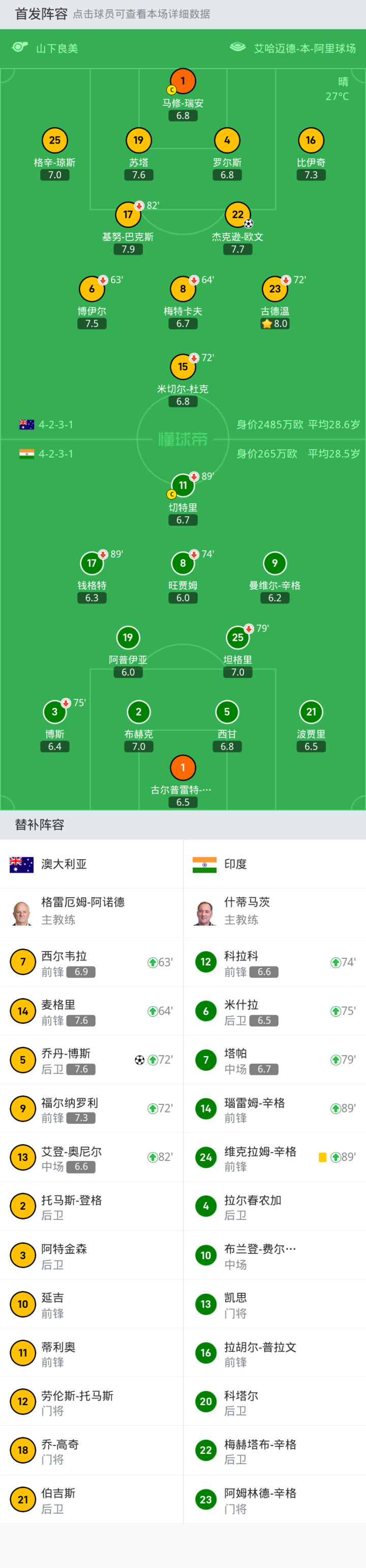
Task: Open goalkeeper 马修-瑞安 number 1 badge
Action: pyautogui.click(x=182, y=81)
